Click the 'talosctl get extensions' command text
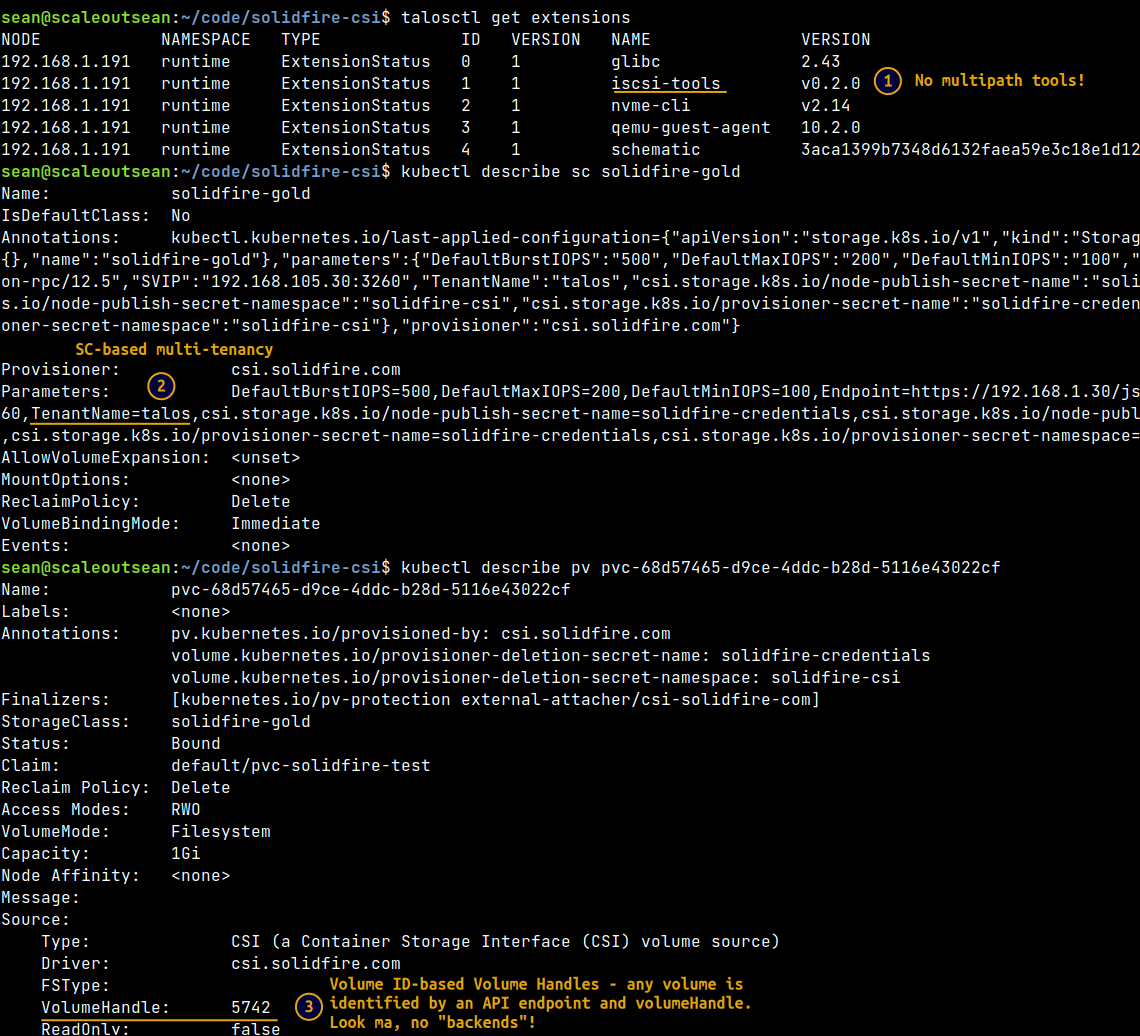 [x=515, y=17]
